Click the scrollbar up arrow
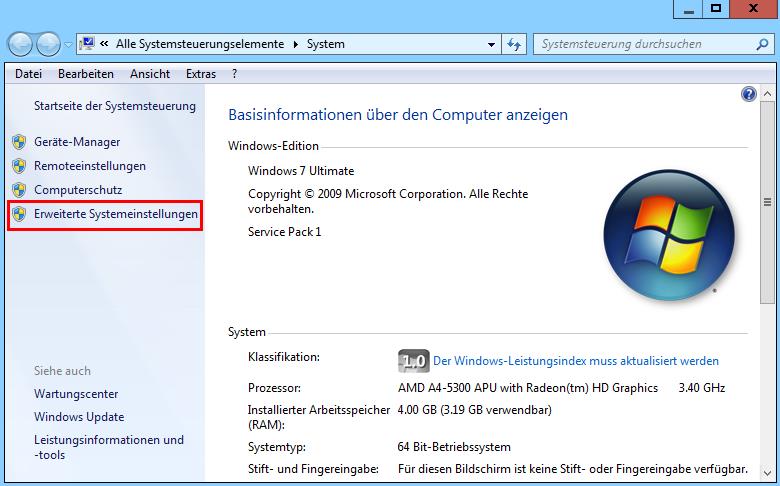The height and width of the screenshot is (486, 780). click(x=767, y=94)
